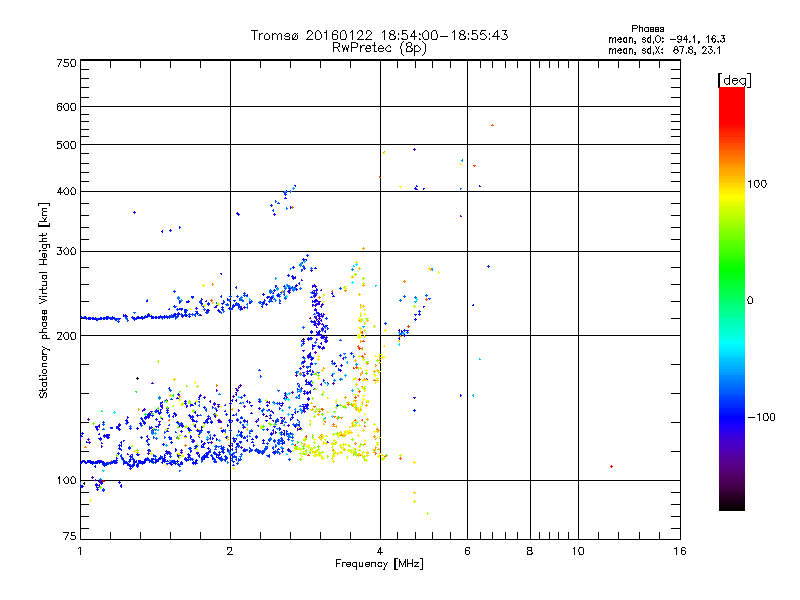Click the '[deg]' colorbar unit label
800x600 pixels.
[734, 80]
